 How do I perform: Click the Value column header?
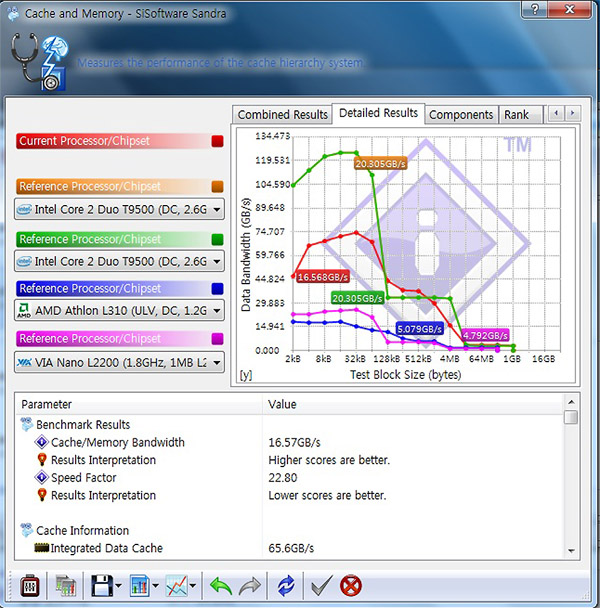tap(413, 404)
